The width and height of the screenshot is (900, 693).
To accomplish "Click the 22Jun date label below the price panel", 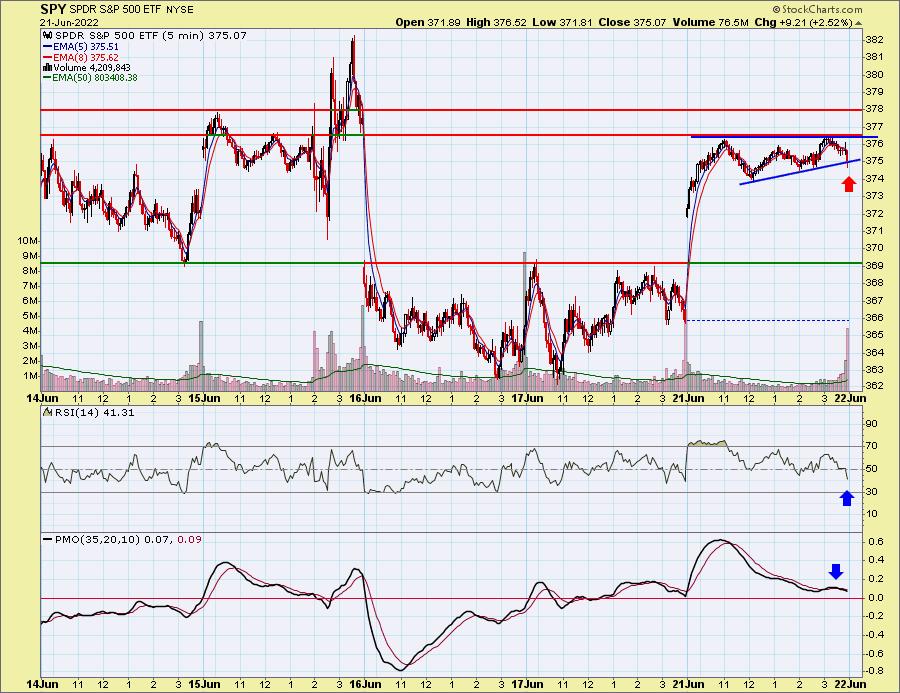I will (x=850, y=397).
